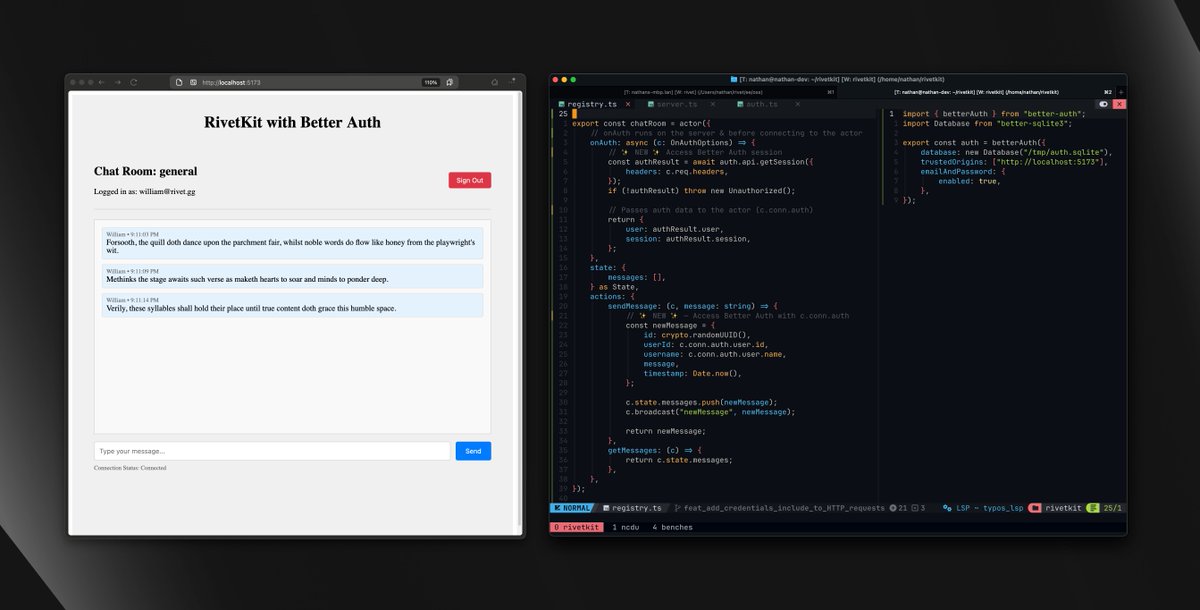The height and width of the screenshot is (610, 1200).
Task: Click the TypeScript icon on auth.ts tab
Action: click(740, 104)
